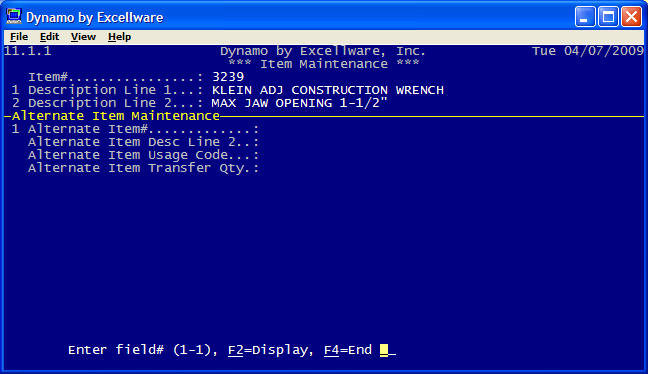Maximize the Dynamo window
The height and width of the screenshot is (374, 648).
pyautogui.click(x=608, y=17)
